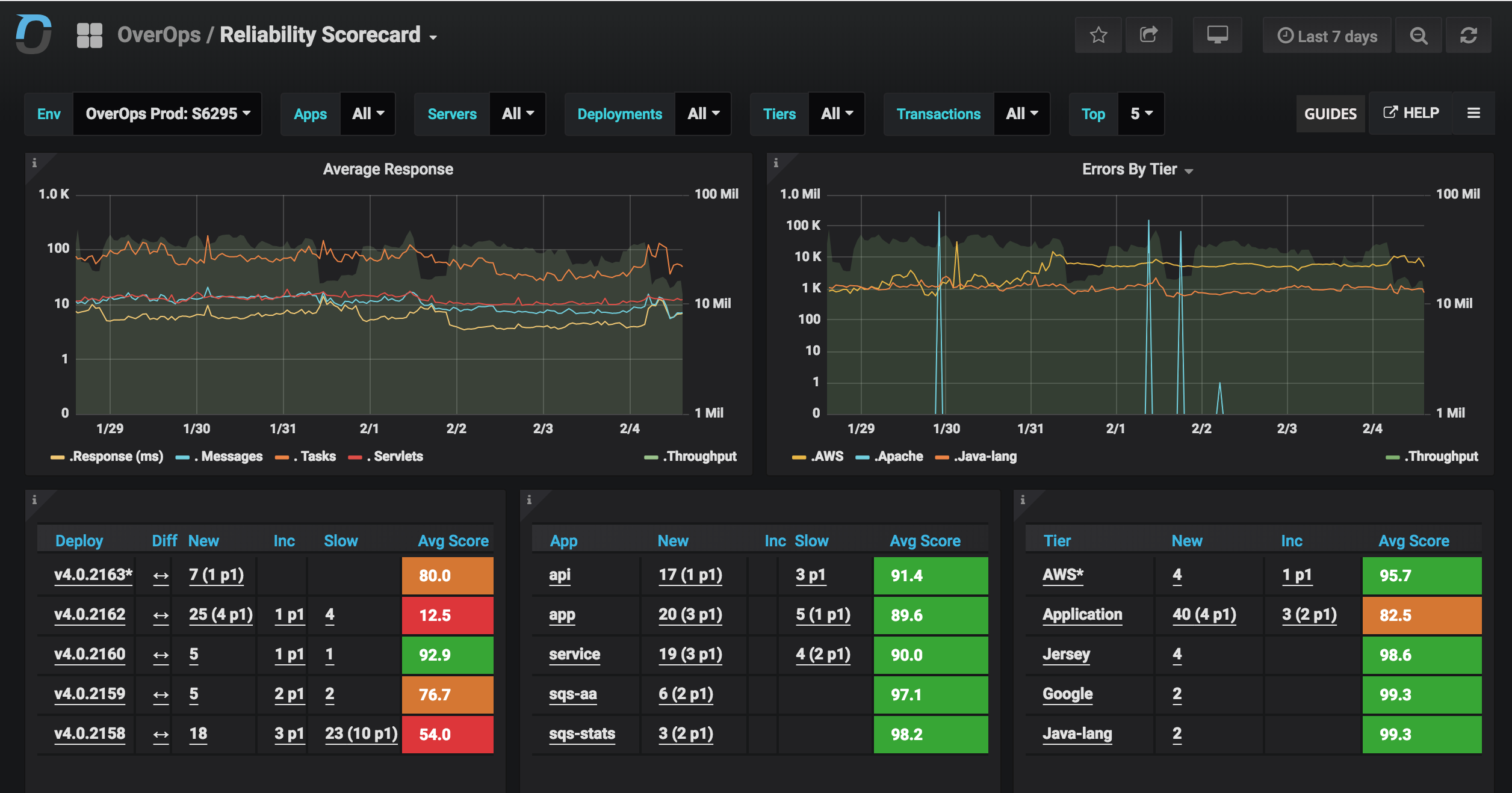The height and width of the screenshot is (793, 1512).
Task: Sort Deploy table by Deploy column
Action: tap(79, 541)
